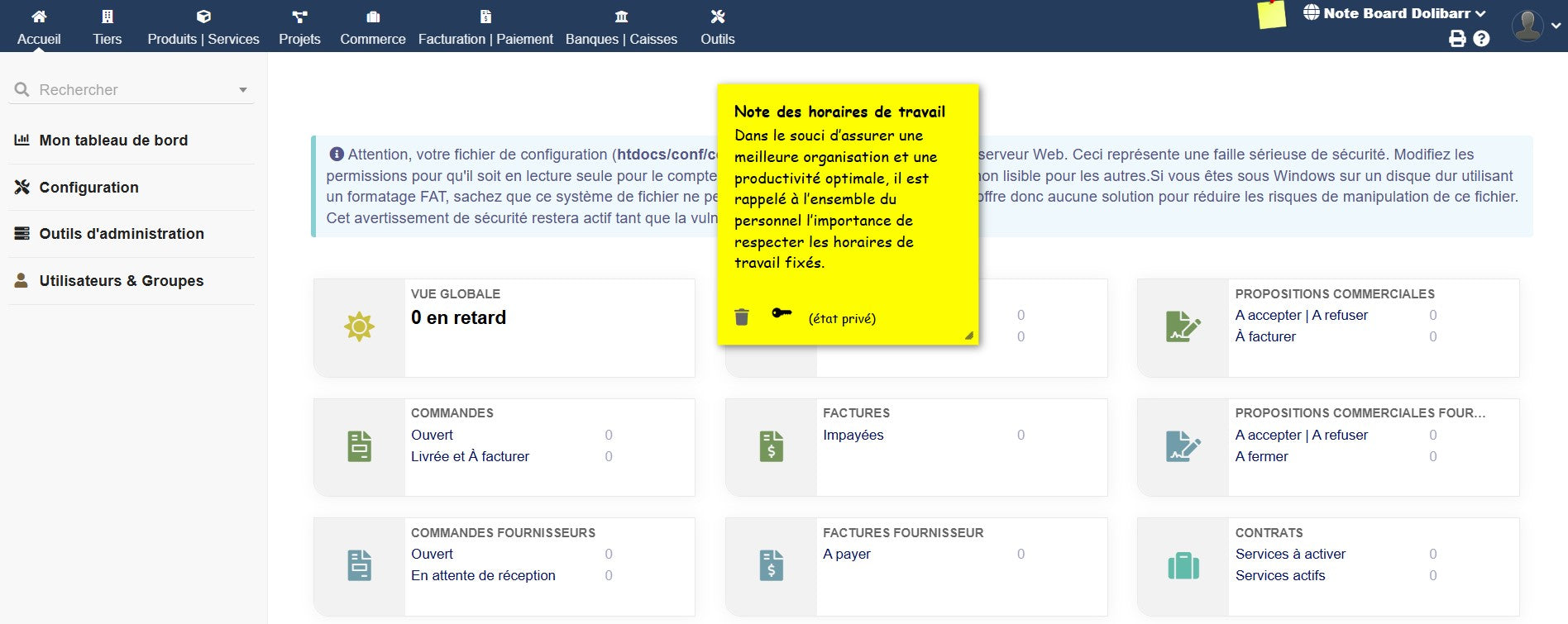Expand the Rechercher search dropdown arrow
This screenshot has width=1568, height=624.
[243, 90]
